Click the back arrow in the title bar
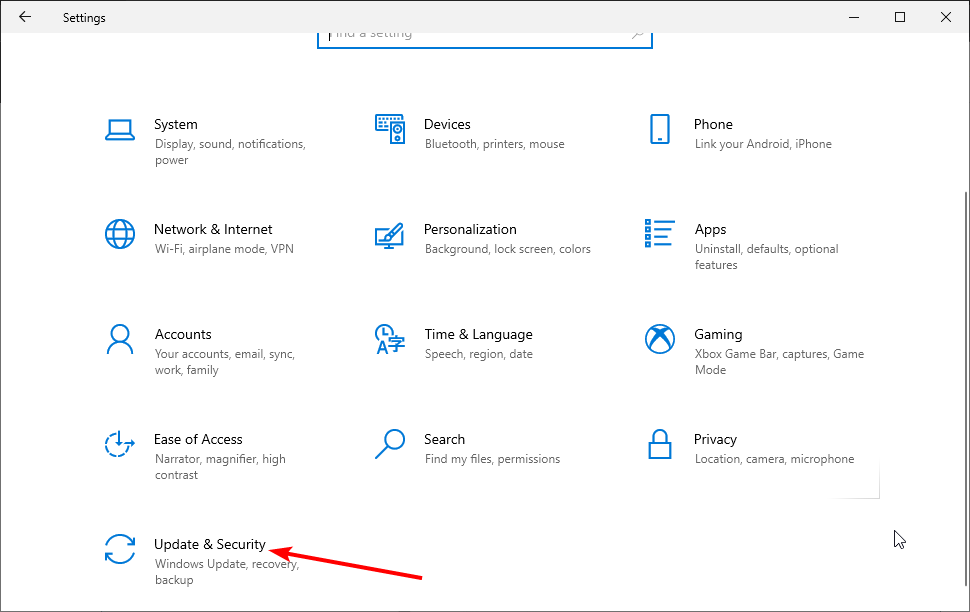Screen dimensions: 970x612 point(25,17)
